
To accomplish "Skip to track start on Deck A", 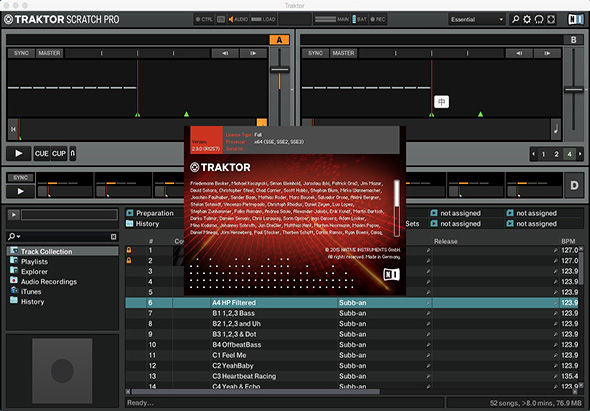I will point(13,129).
